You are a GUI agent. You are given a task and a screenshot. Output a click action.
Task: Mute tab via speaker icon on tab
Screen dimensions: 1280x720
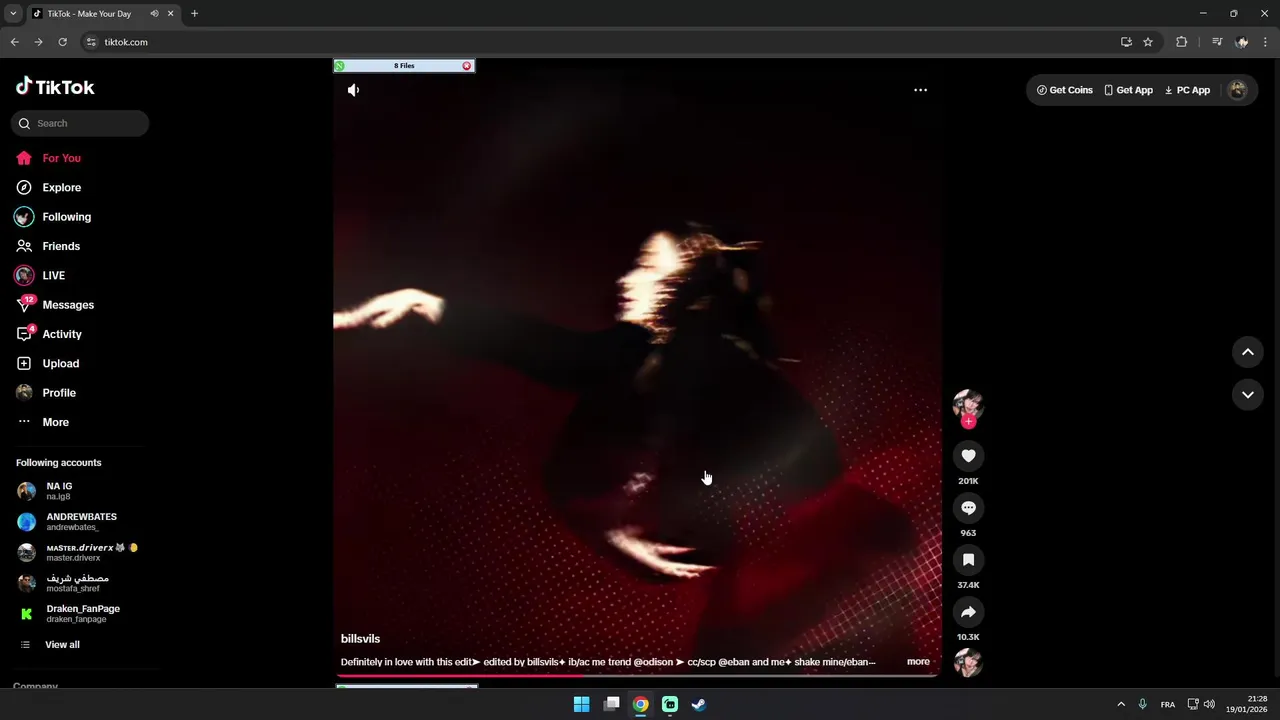(154, 14)
